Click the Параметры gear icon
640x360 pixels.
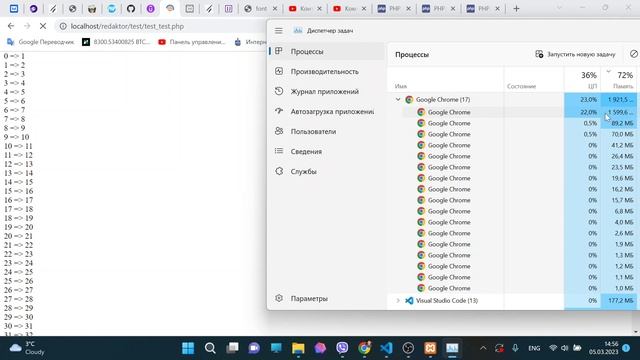click(x=279, y=298)
